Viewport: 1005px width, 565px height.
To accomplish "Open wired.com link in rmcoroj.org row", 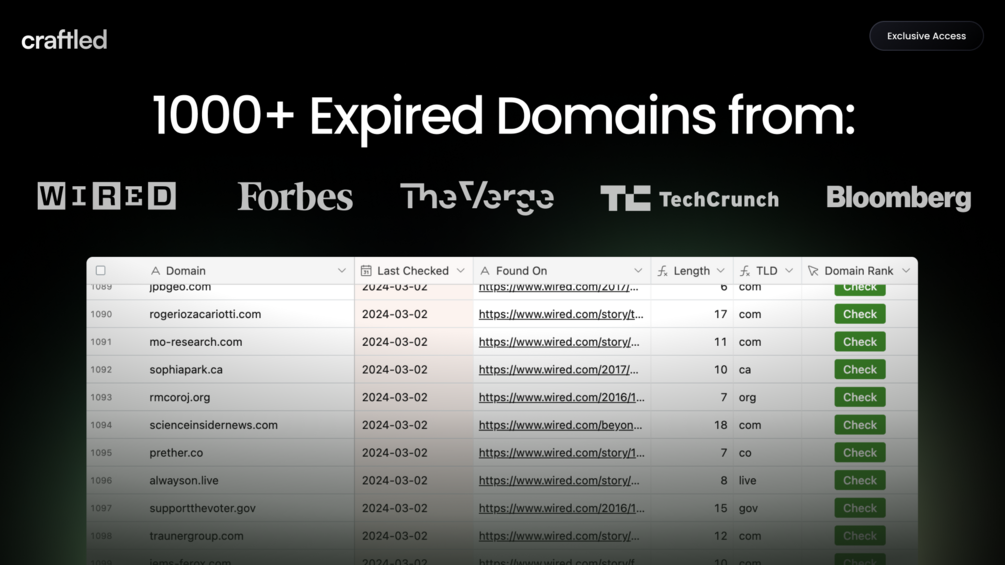I will click(561, 397).
